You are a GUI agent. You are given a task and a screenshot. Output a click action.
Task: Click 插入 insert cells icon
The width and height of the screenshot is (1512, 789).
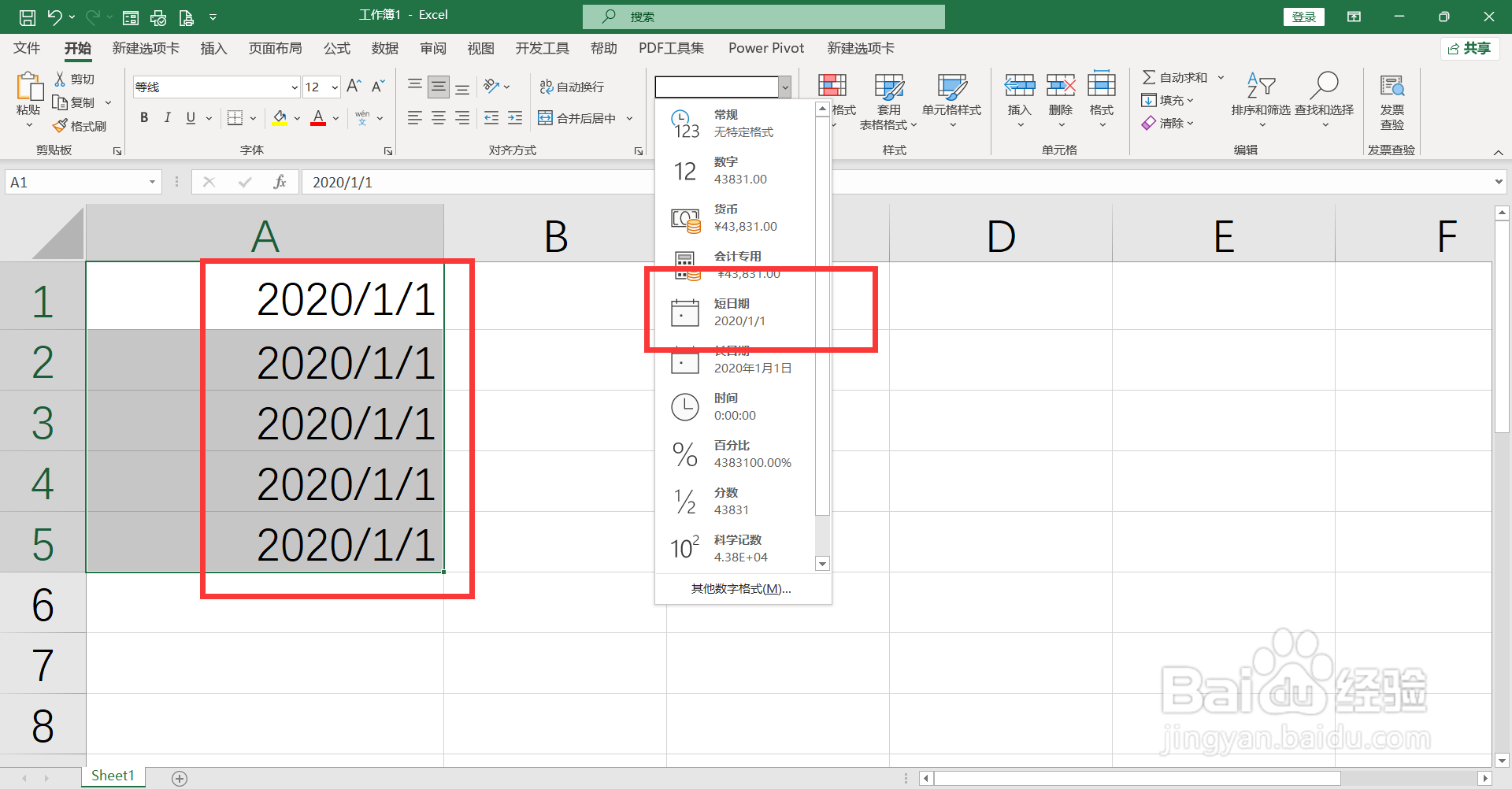(x=1020, y=86)
